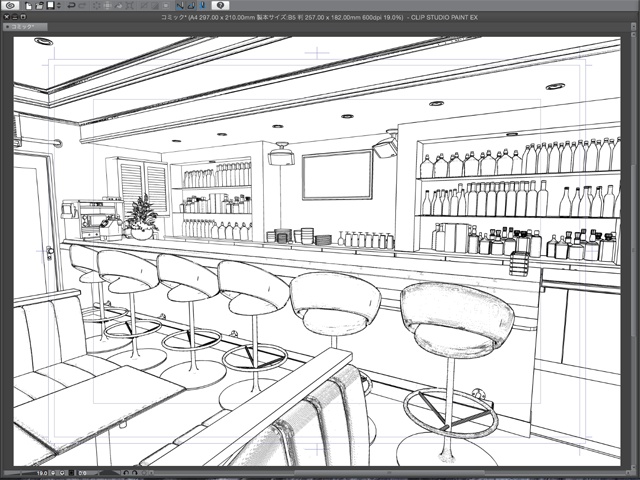Rotate canvas left using status bar icon
640x480 pixels.
(x=126, y=473)
